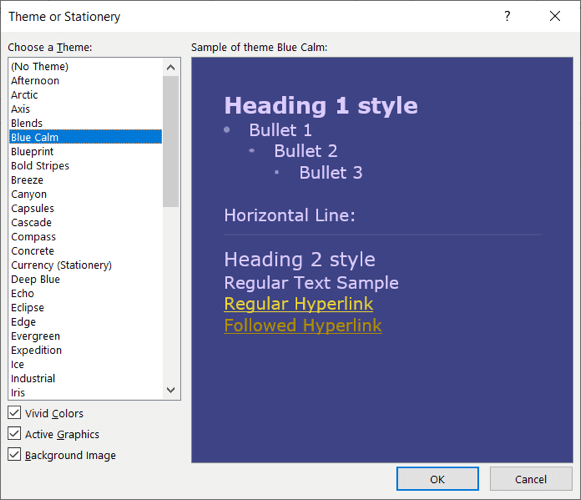Select the Arctic theme

tap(86, 95)
